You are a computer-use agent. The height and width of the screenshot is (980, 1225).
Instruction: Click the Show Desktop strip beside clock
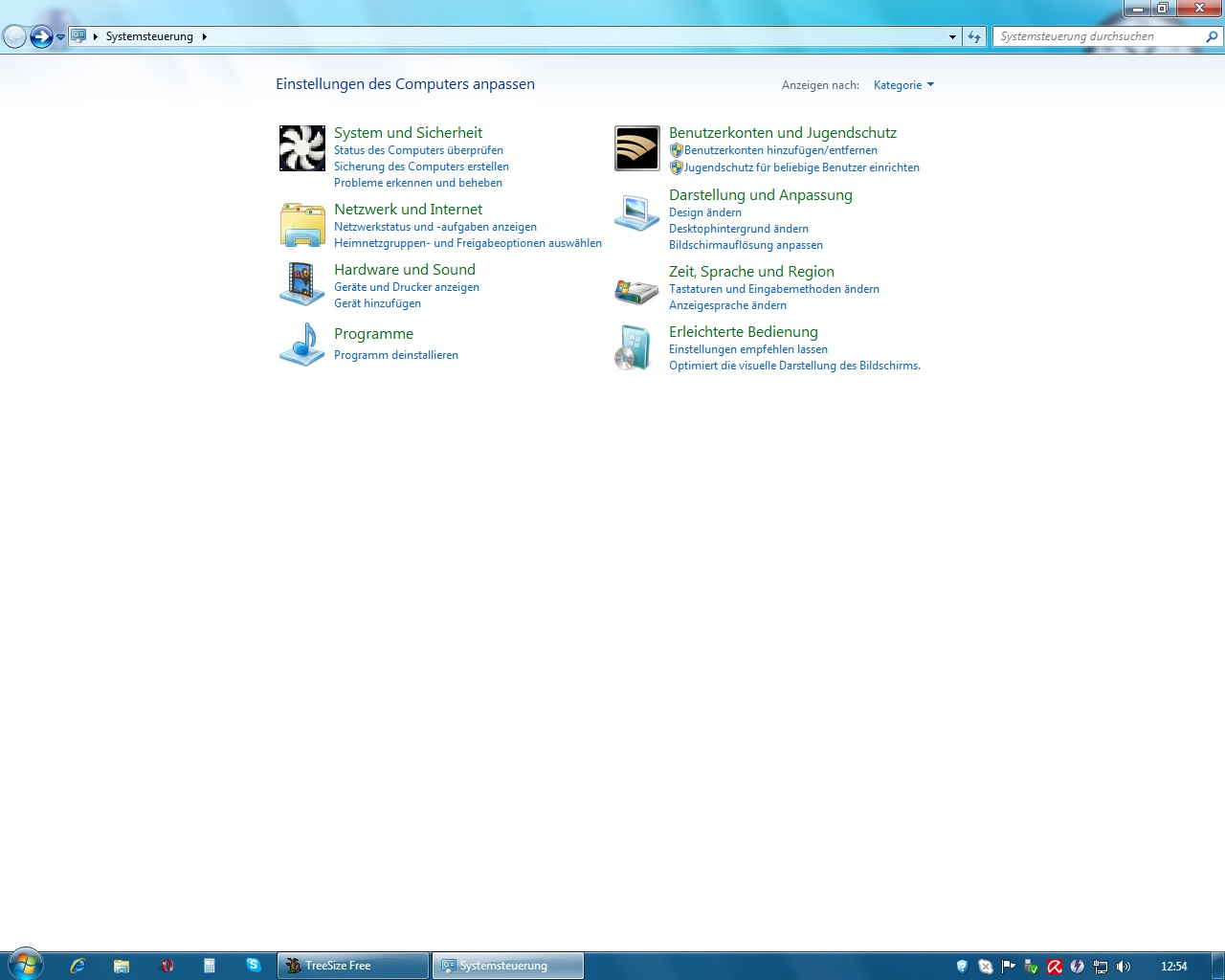1217,966
